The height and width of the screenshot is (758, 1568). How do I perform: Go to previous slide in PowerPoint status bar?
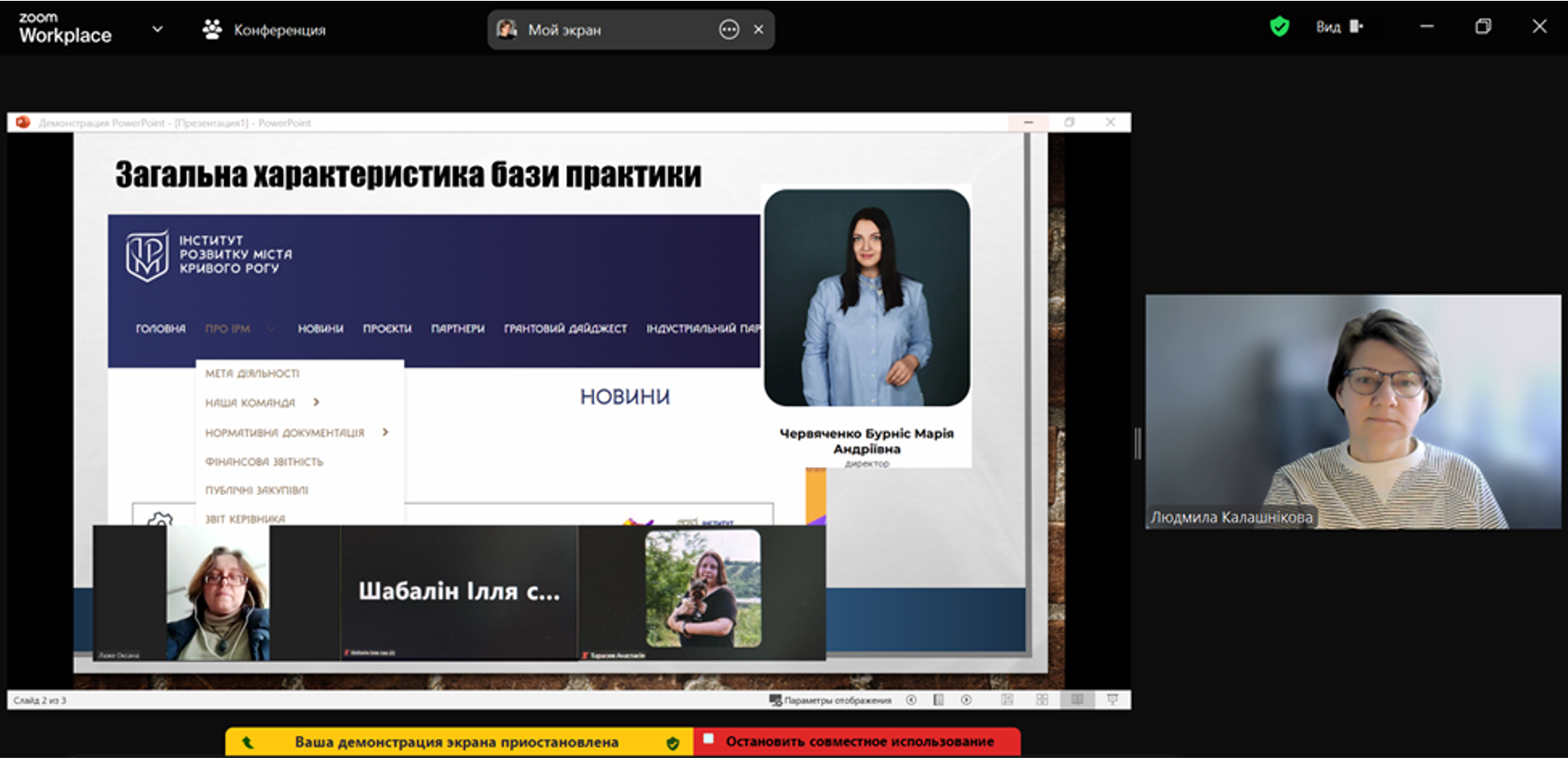tap(911, 700)
